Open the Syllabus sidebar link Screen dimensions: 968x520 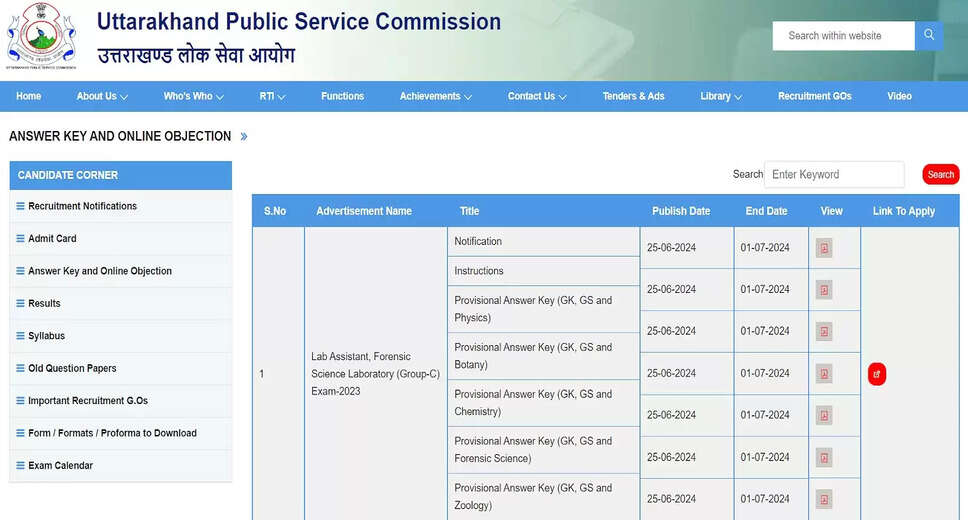pos(46,336)
